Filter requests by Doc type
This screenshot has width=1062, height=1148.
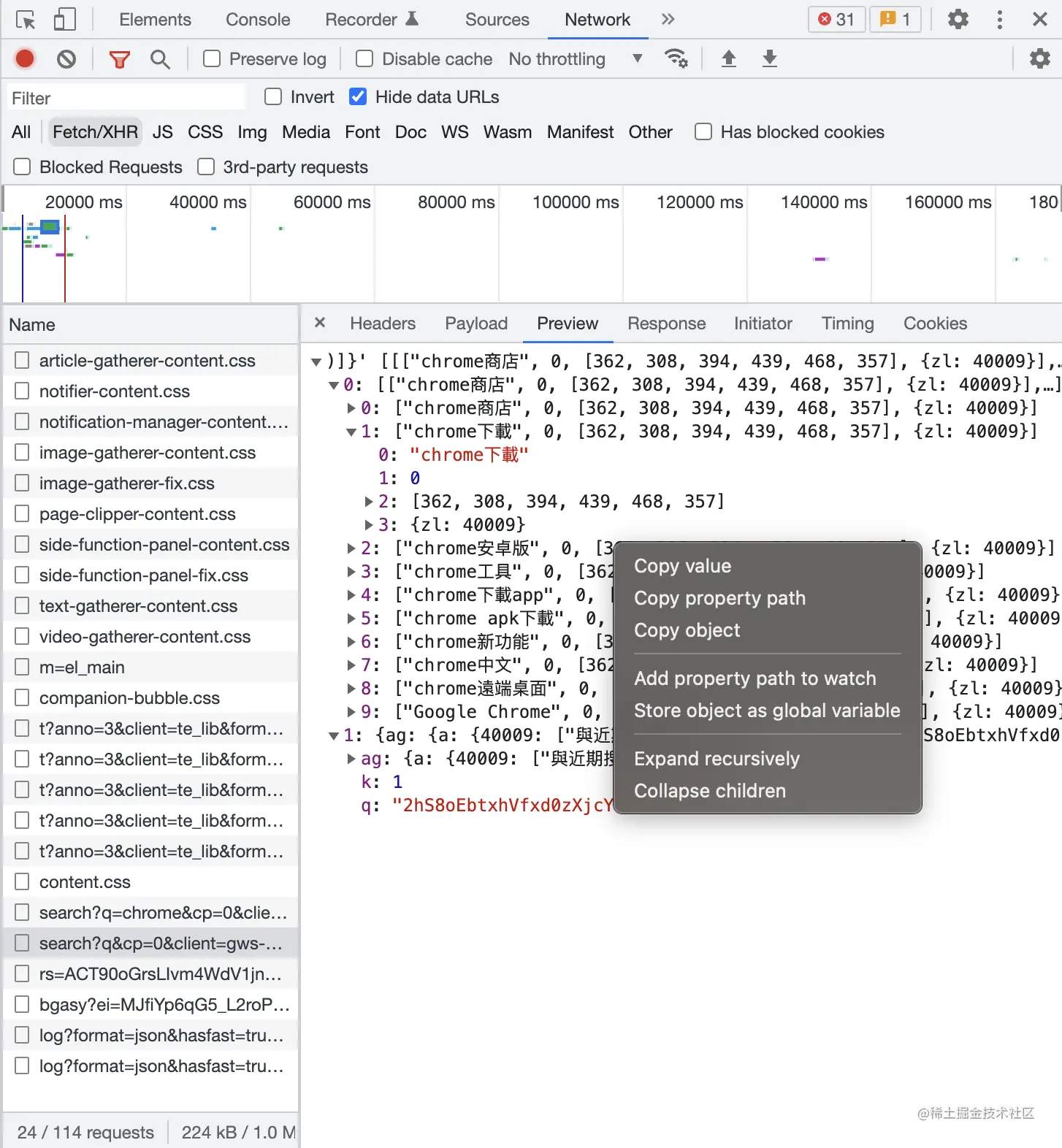410,132
